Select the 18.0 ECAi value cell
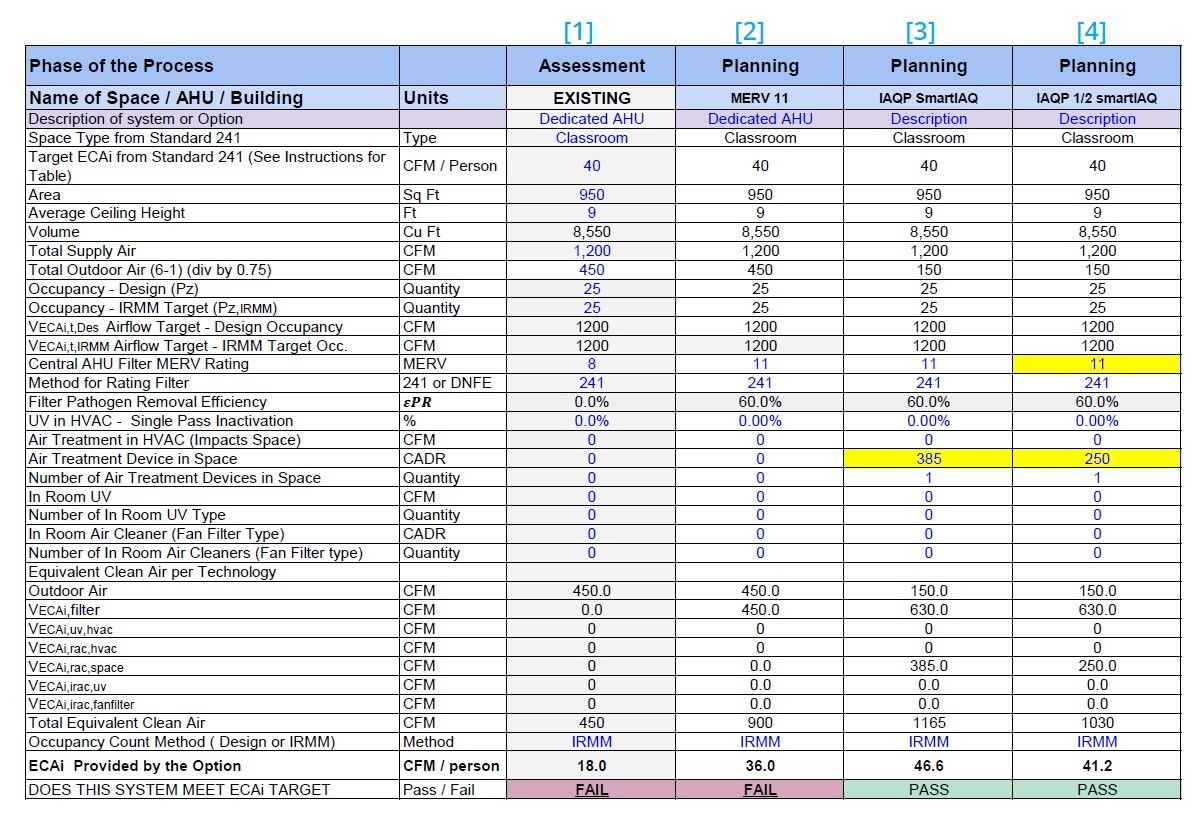This screenshot has height=814, width=1204. point(592,766)
